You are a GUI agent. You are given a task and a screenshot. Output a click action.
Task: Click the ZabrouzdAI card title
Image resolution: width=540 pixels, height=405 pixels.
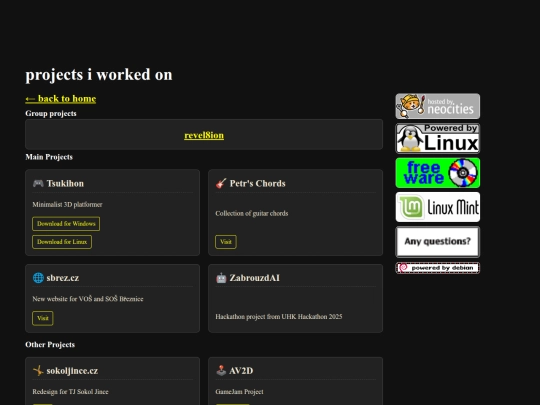(x=255, y=278)
